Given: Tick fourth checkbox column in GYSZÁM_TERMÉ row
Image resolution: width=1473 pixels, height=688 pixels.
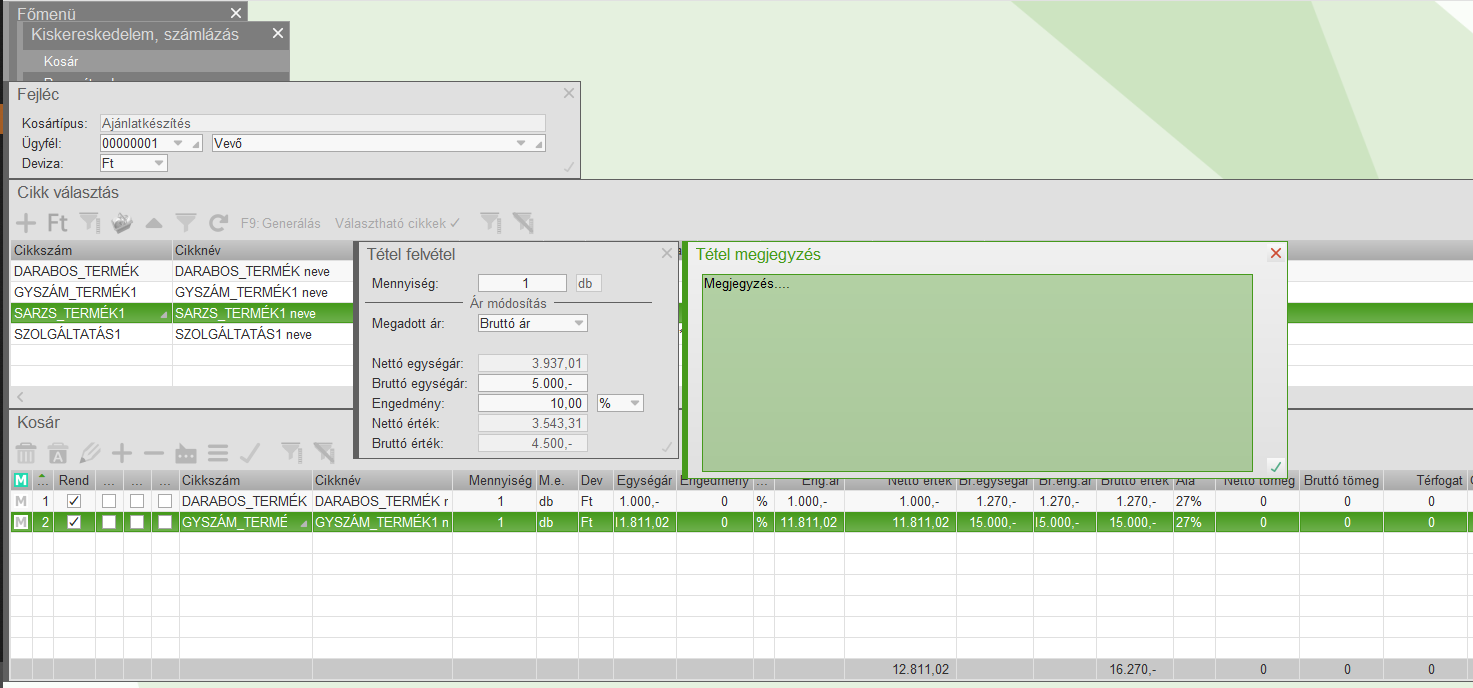Looking at the screenshot, I should click(x=165, y=522).
